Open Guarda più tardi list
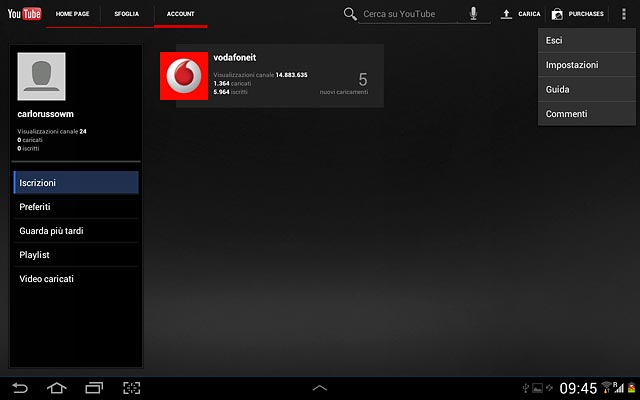 point(76,231)
